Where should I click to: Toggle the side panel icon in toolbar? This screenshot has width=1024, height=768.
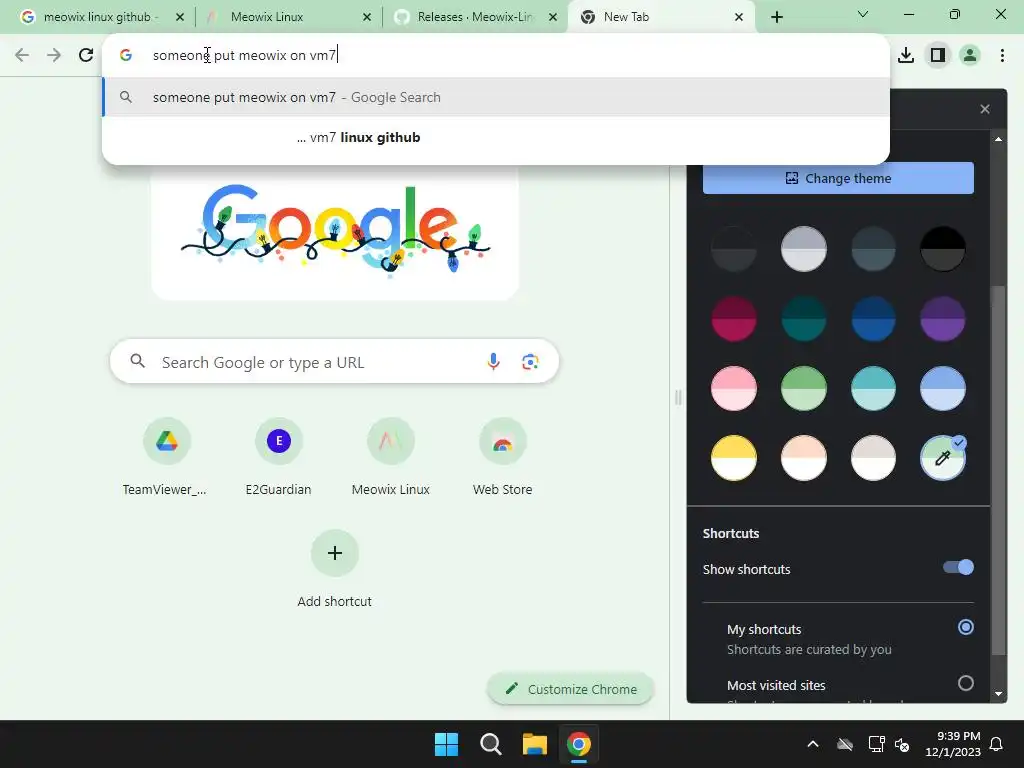pos(938,55)
